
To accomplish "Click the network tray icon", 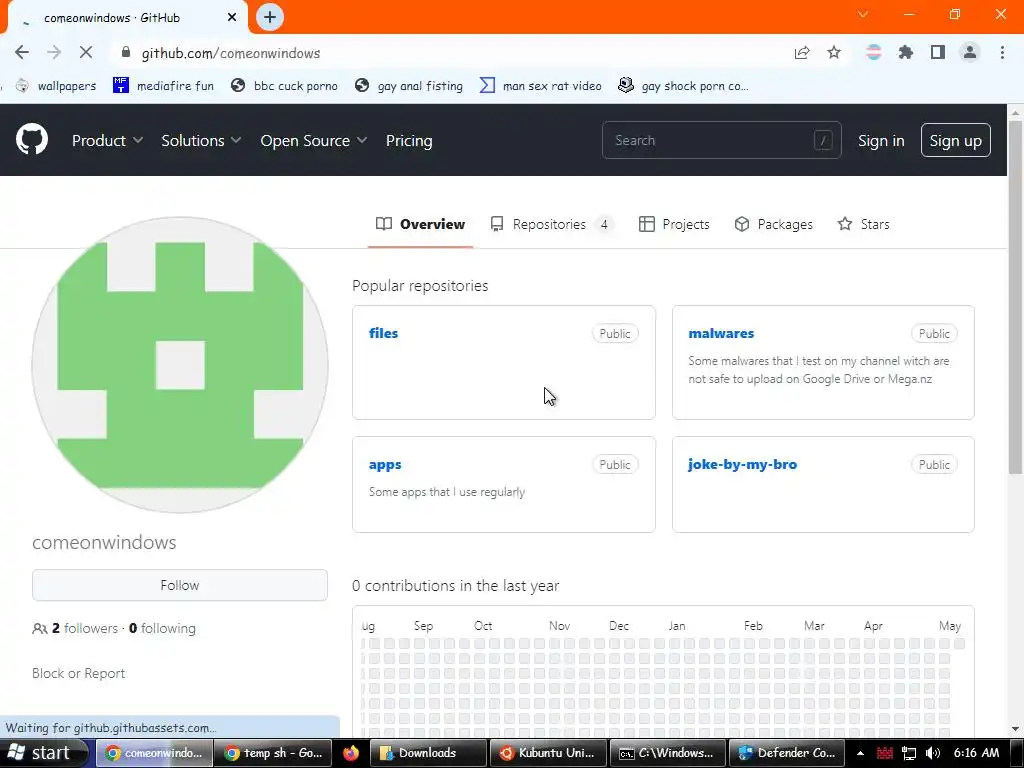I will click(x=908, y=753).
